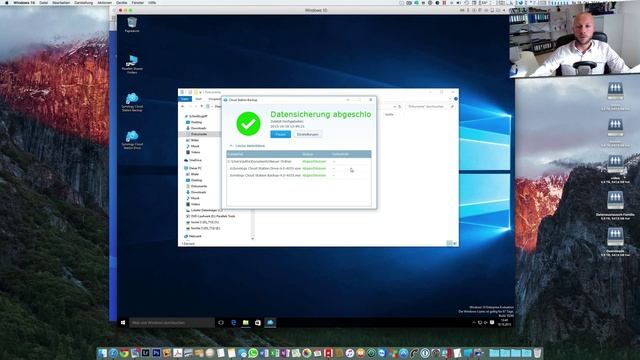Select Schnellzugriff in the Explorer sidebar
The image size is (640, 360).
(198, 116)
